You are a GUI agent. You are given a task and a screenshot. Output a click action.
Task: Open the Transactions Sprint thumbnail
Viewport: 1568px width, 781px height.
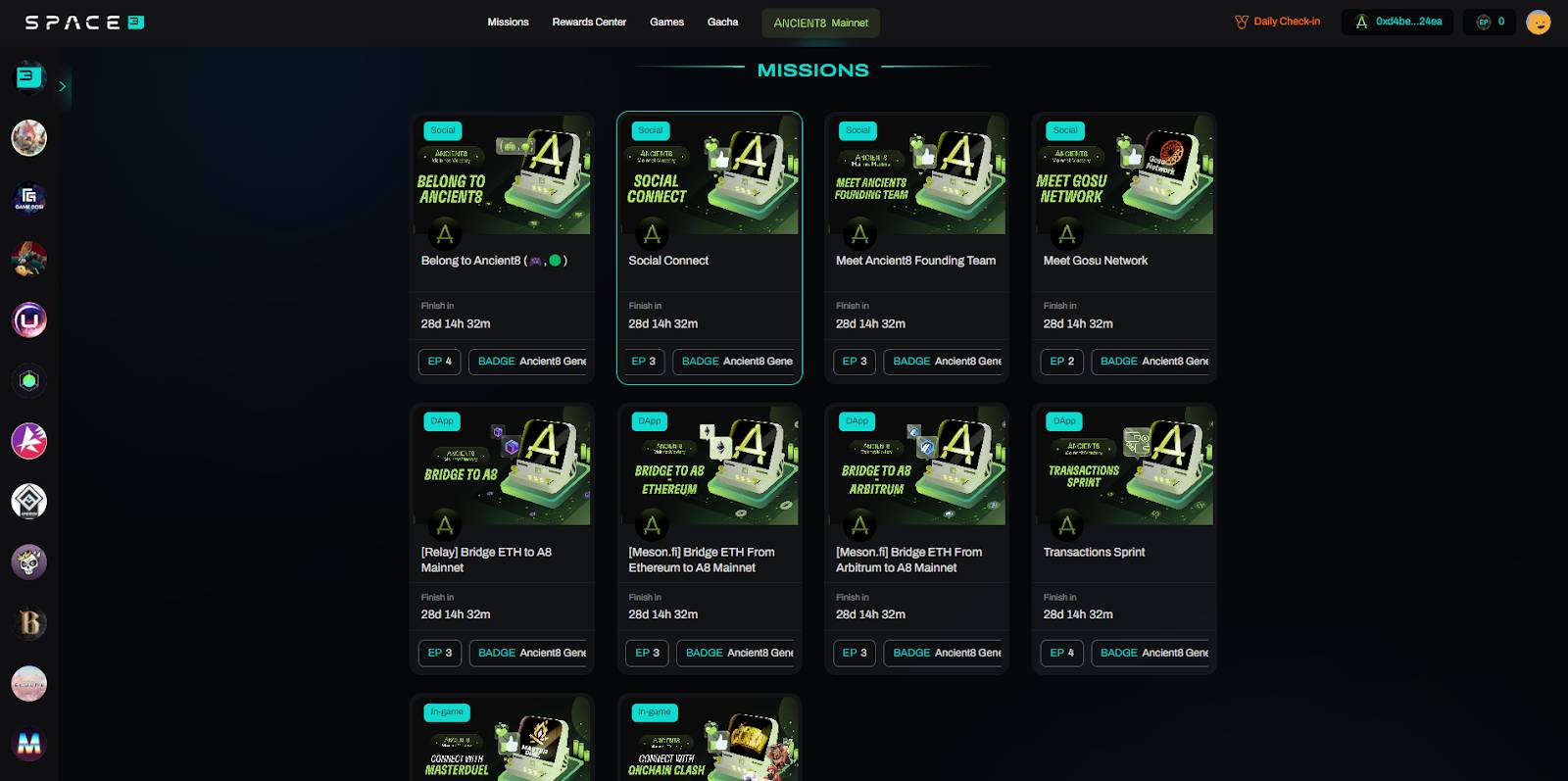(1125, 466)
